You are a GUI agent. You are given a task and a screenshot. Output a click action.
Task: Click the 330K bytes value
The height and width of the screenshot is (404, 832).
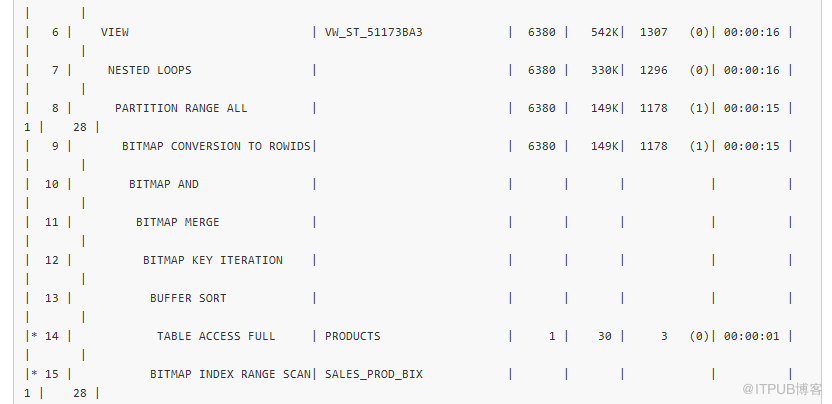coord(604,70)
